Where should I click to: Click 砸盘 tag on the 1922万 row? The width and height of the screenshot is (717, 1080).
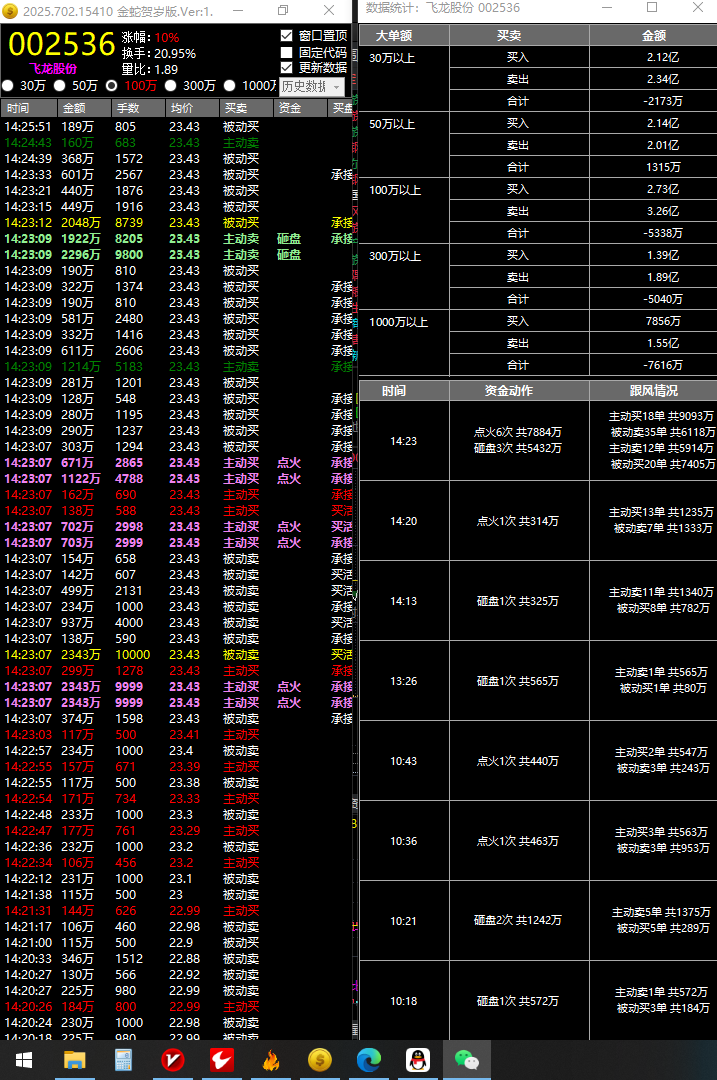tap(289, 239)
